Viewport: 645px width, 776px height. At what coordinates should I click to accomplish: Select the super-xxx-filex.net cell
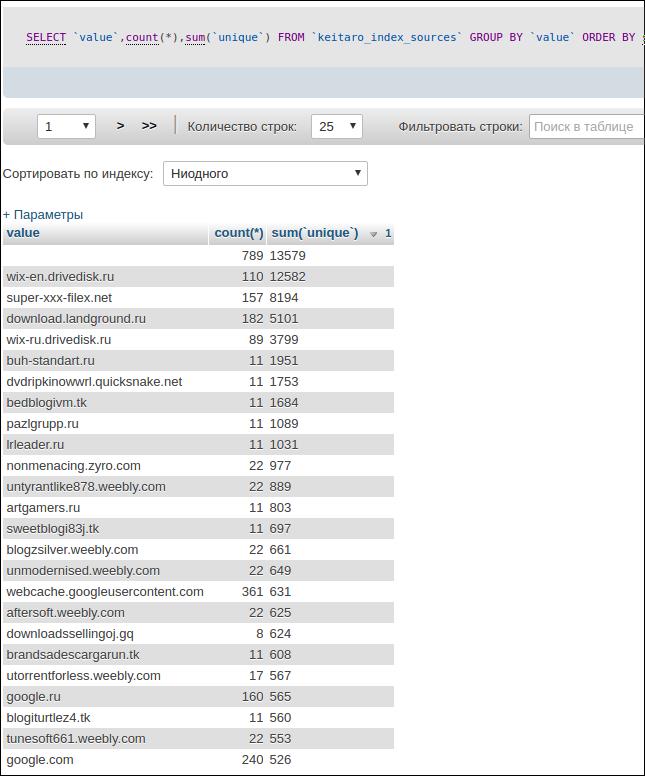[105, 298]
